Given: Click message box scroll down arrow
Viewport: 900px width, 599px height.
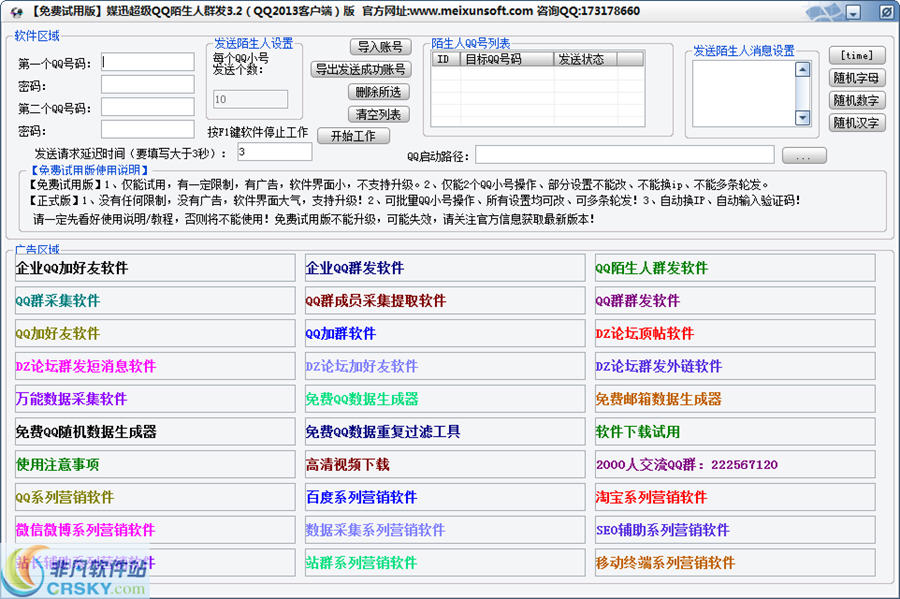Looking at the screenshot, I should 802,118.
